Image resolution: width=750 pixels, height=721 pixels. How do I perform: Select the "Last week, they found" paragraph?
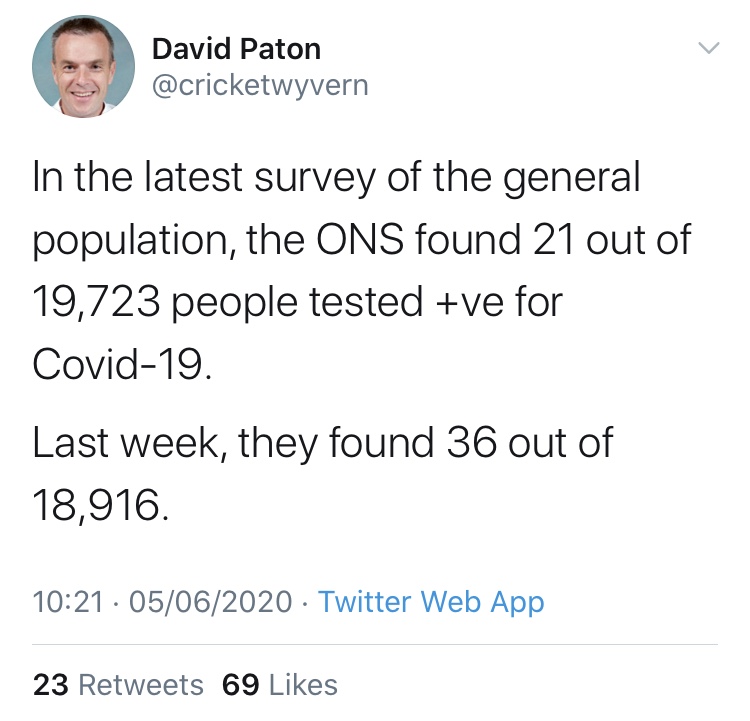[322, 474]
